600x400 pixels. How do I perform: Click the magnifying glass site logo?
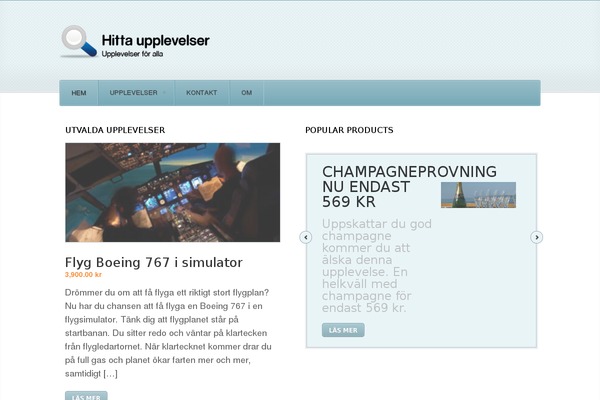coord(79,42)
